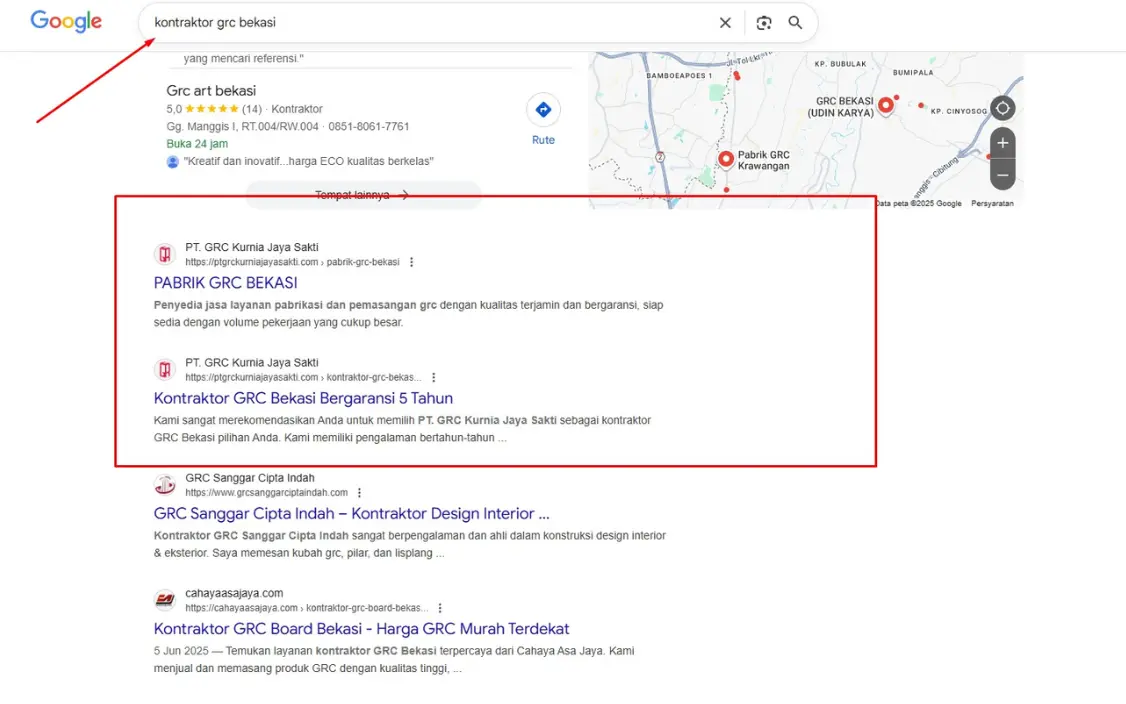Image resolution: width=1126 pixels, height=704 pixels.
Task: Open more options for GRC Sanggar Cipta Indah
Action: click(x=359, y=493)
